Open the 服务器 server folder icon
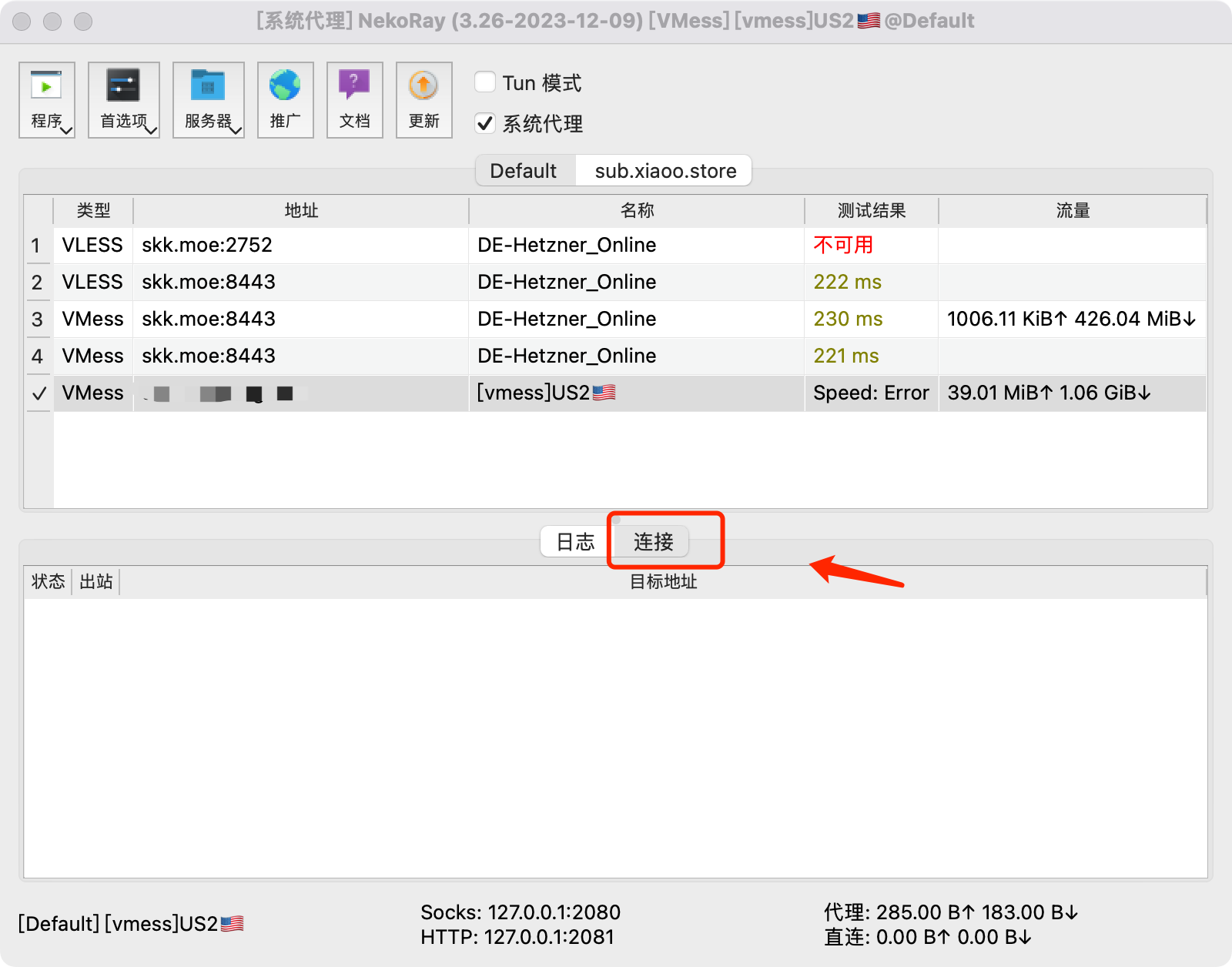The width and height of the screenshot is (1232, 967). (x=209, y=100)
